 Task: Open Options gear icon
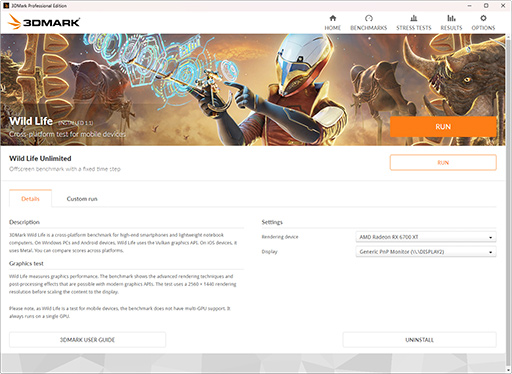click(483, 18)
